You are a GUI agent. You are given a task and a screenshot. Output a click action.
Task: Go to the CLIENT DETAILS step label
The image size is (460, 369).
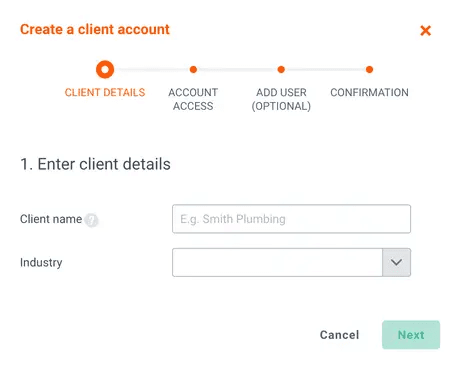point(105,92)
